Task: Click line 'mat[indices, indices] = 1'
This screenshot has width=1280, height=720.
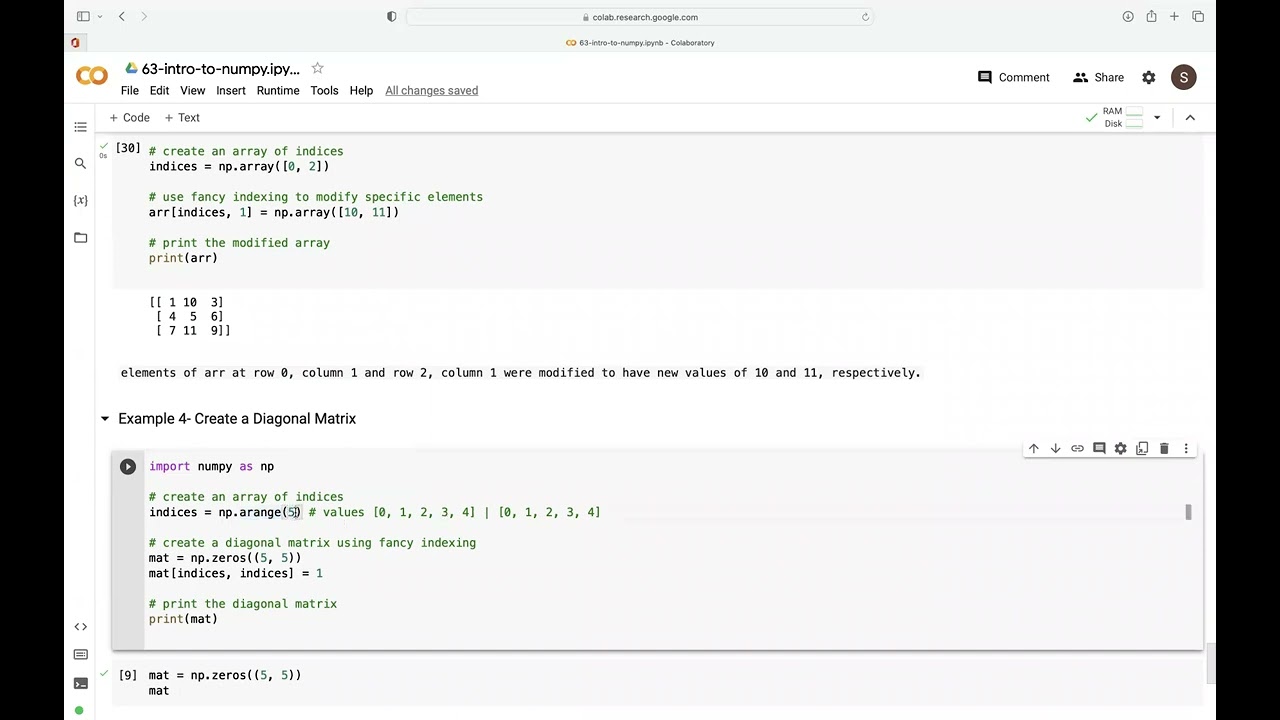Action: click(236, 573)
